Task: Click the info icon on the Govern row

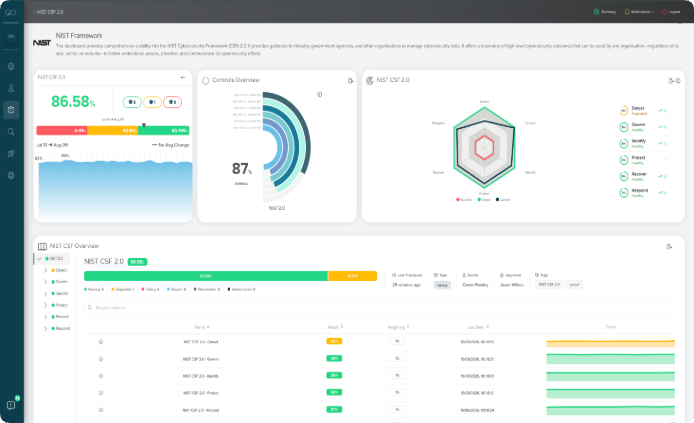Action: pyautogui.click(x=101, y=359)
